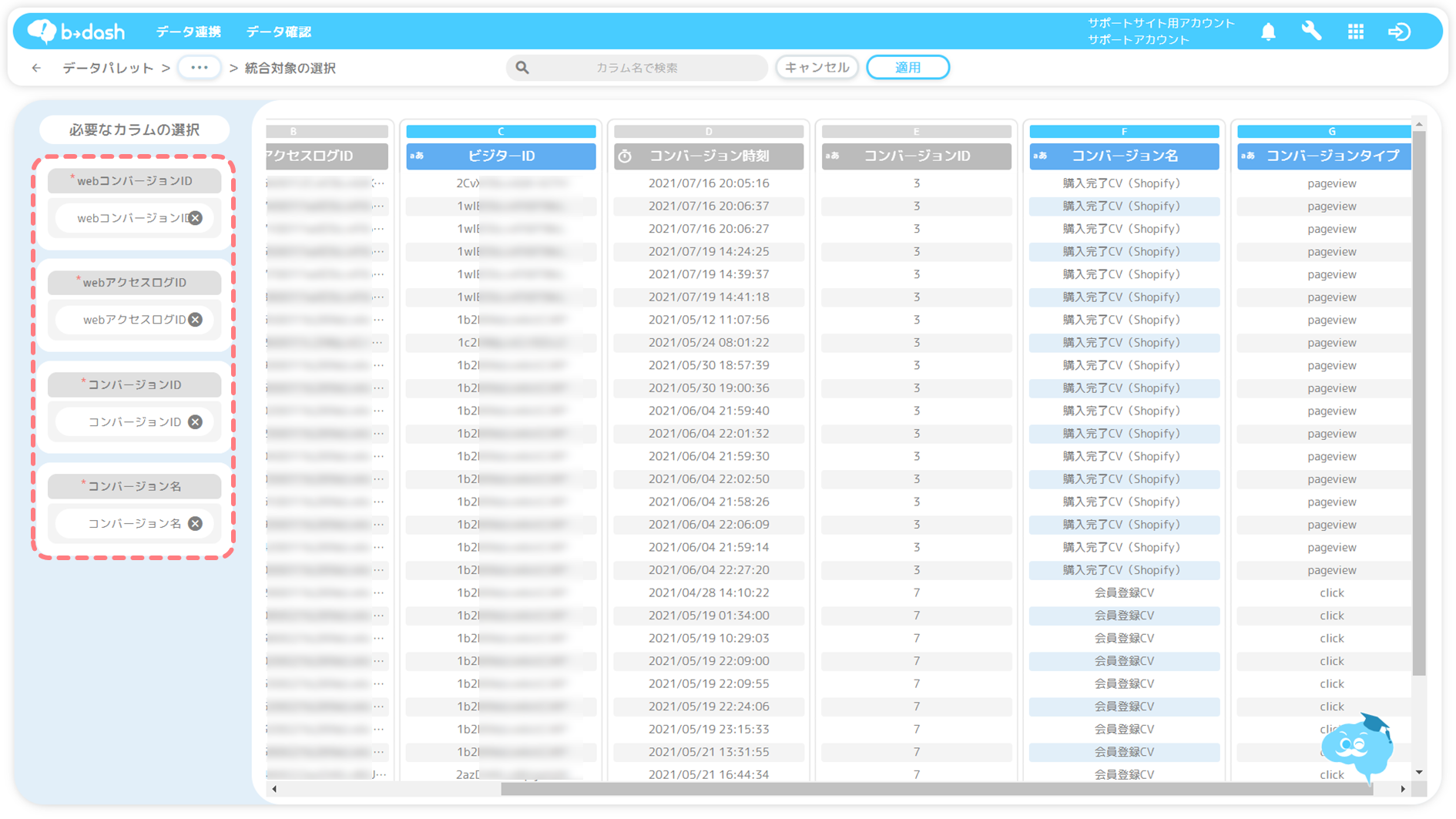
Task: Select the コンバージョン時刻 column header
Action: point(709,156)
